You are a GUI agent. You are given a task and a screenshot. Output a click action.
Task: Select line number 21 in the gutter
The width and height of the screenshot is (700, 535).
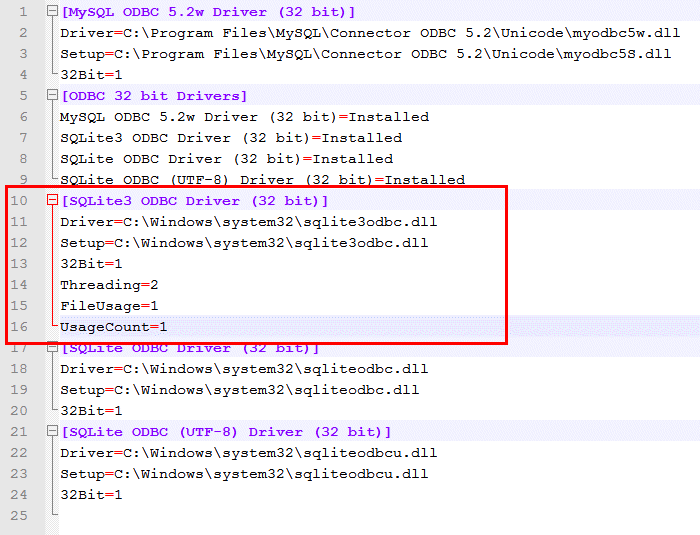tap(19, 431)
